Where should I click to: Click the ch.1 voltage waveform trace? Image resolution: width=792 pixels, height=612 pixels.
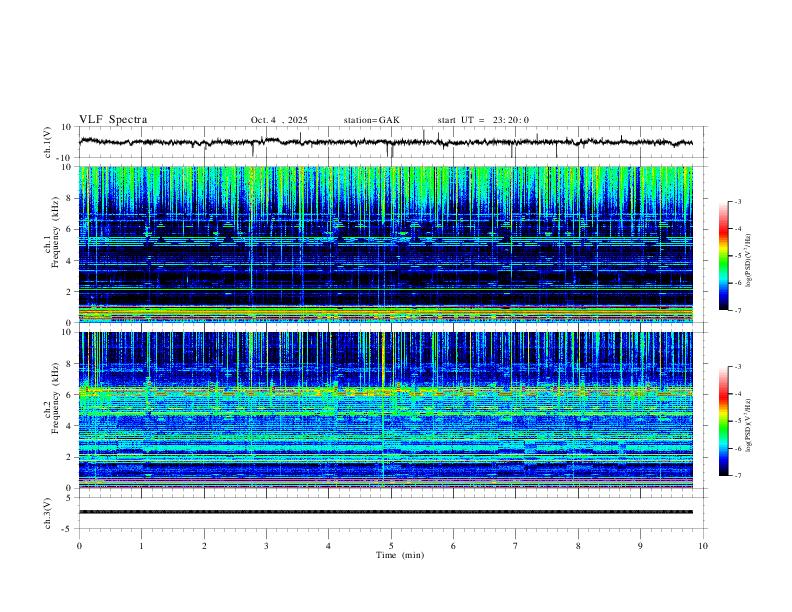coord(386,142)
